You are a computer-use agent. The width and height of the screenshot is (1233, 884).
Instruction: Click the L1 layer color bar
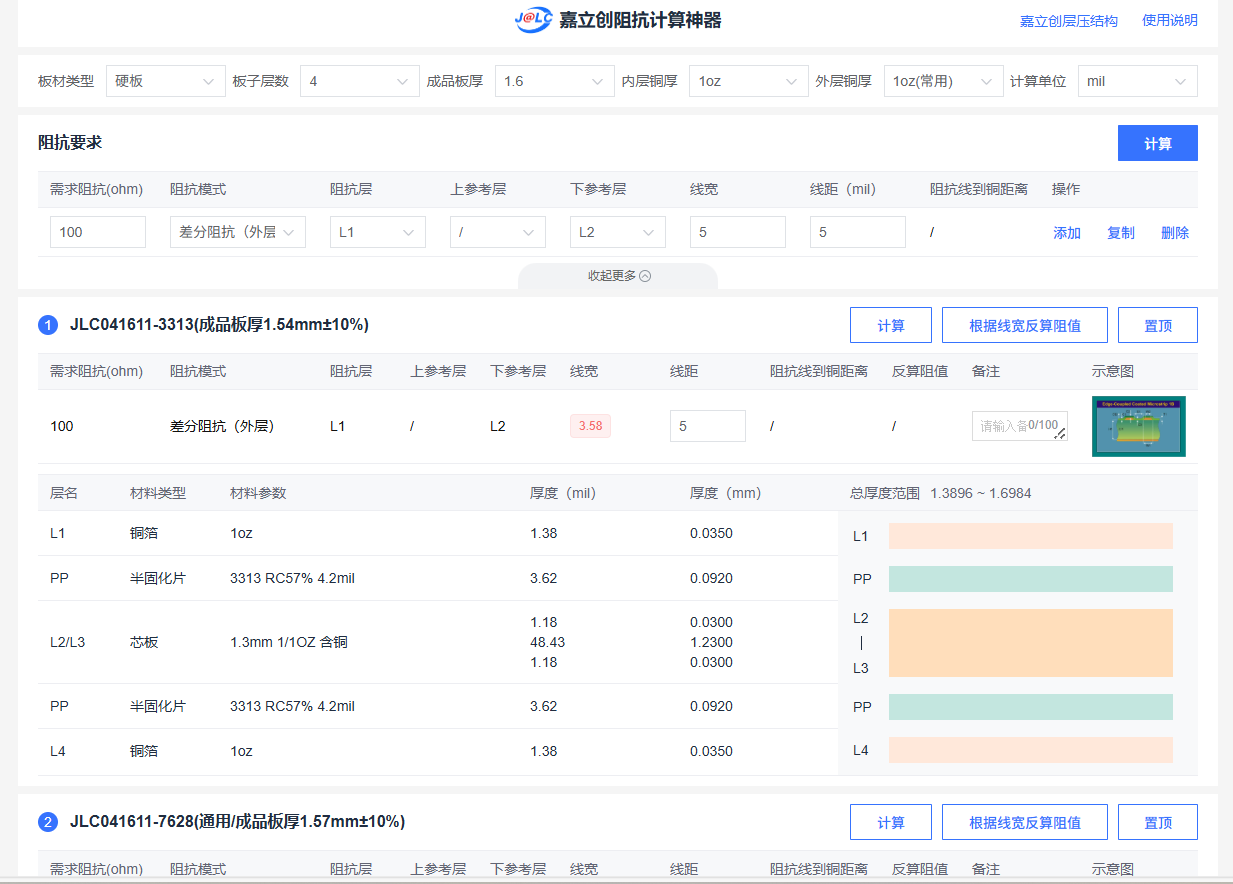[1031, 536]
